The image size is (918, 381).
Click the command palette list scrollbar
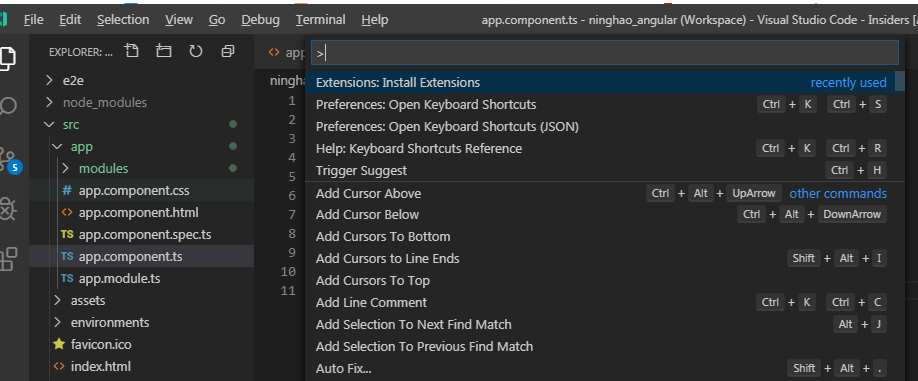pos(900,81)
